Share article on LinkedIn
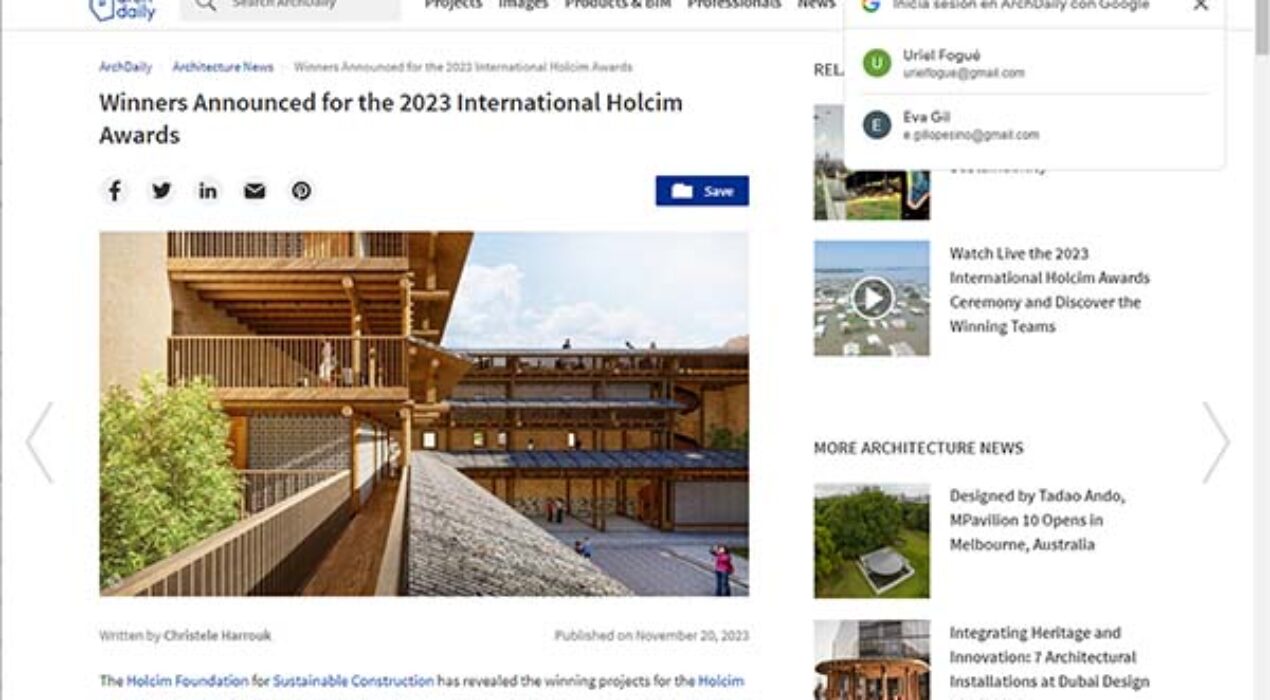The width and height of the screenshot is (1270, 700). (208, 191)
